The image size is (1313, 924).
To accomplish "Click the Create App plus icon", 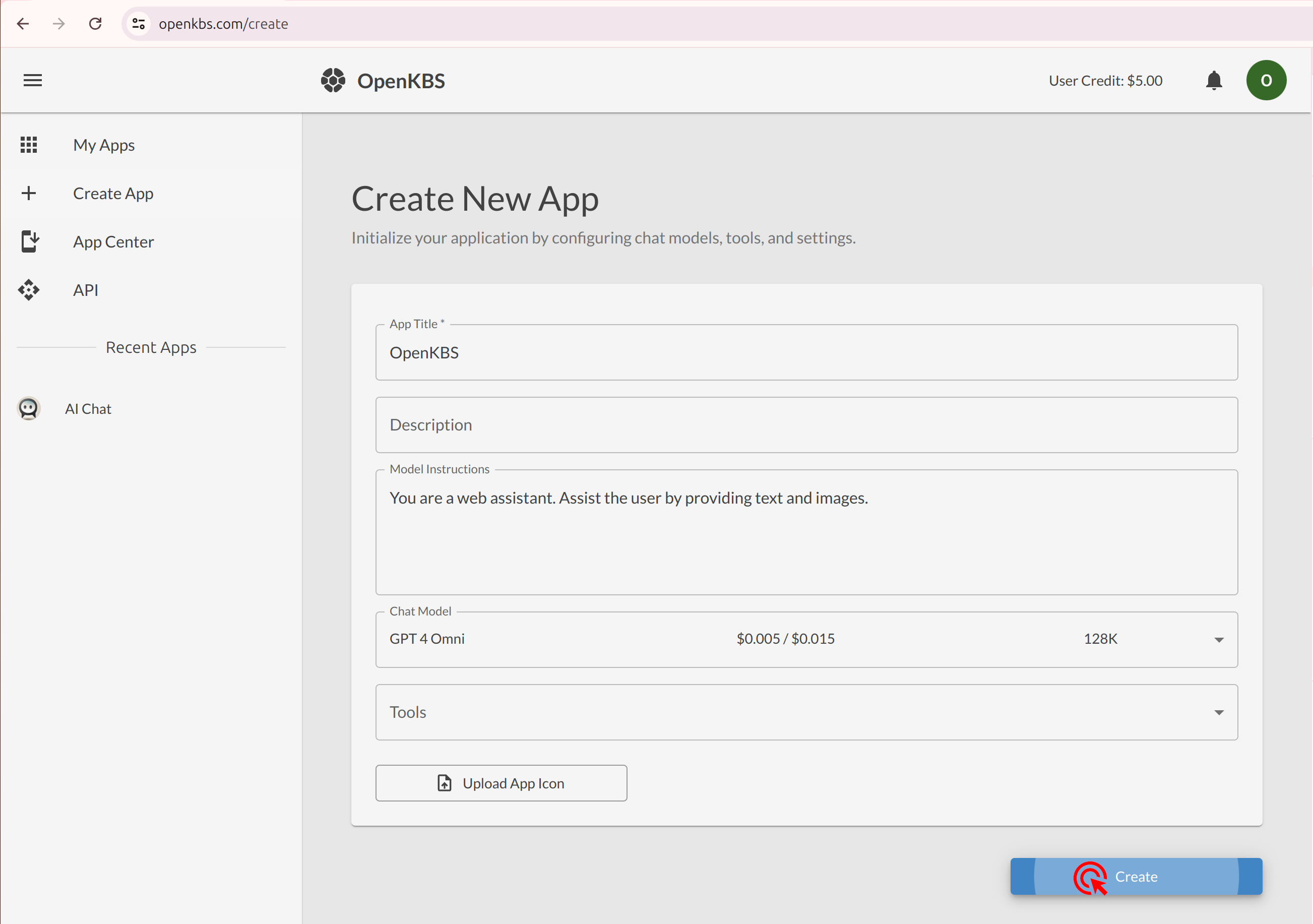I will point(29,192).
